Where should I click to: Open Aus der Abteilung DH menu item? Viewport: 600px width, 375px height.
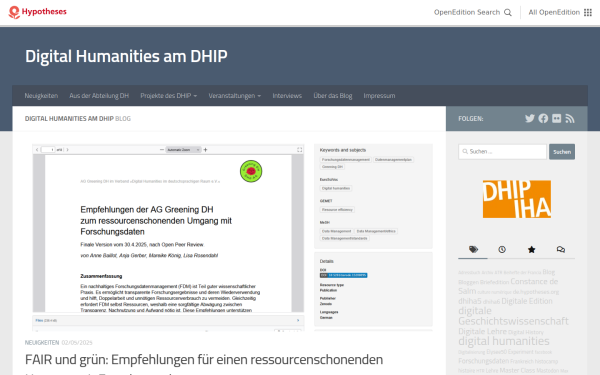(x=99, y=96)
